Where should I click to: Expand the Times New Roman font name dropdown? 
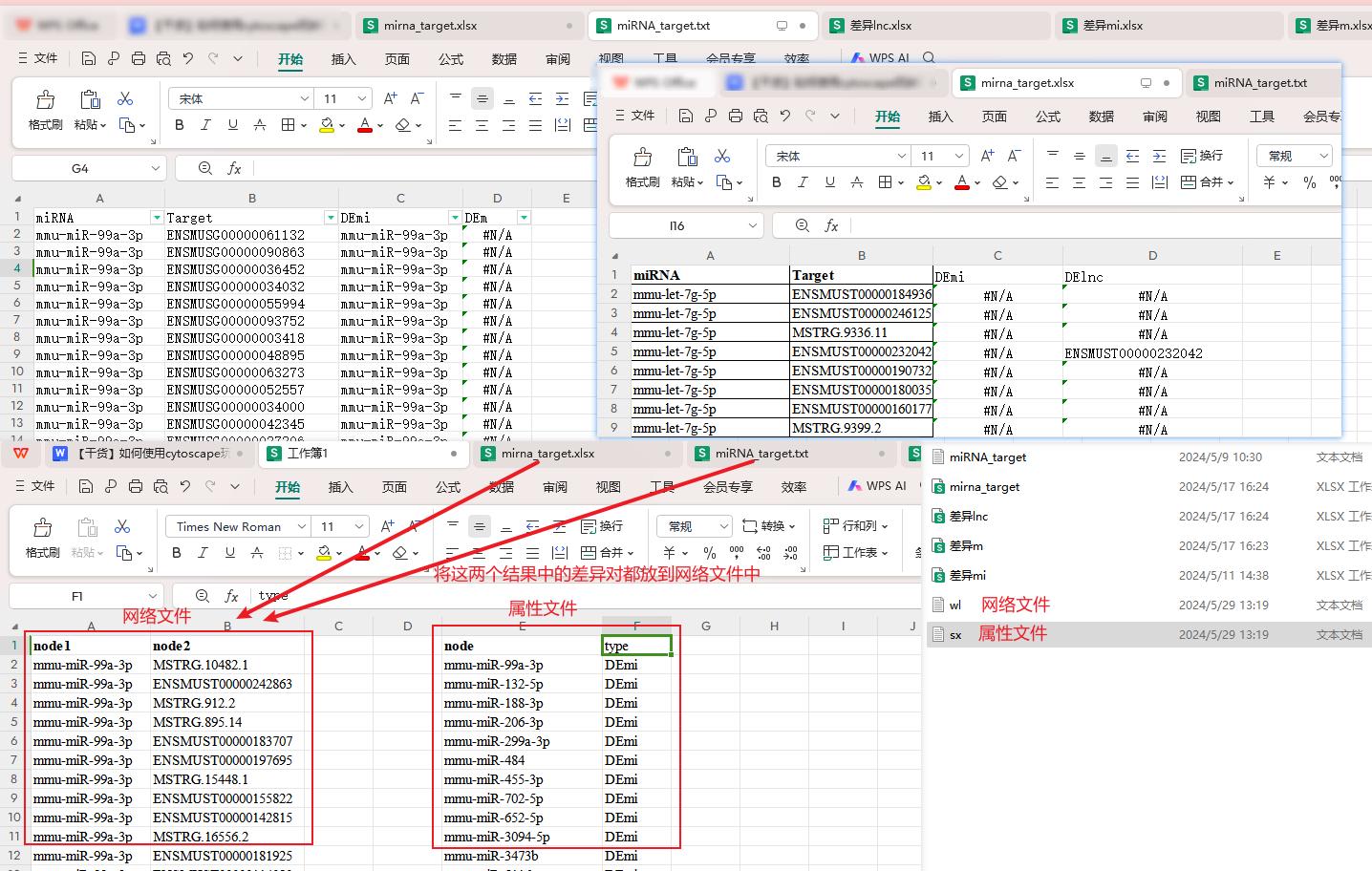(302, 526)
